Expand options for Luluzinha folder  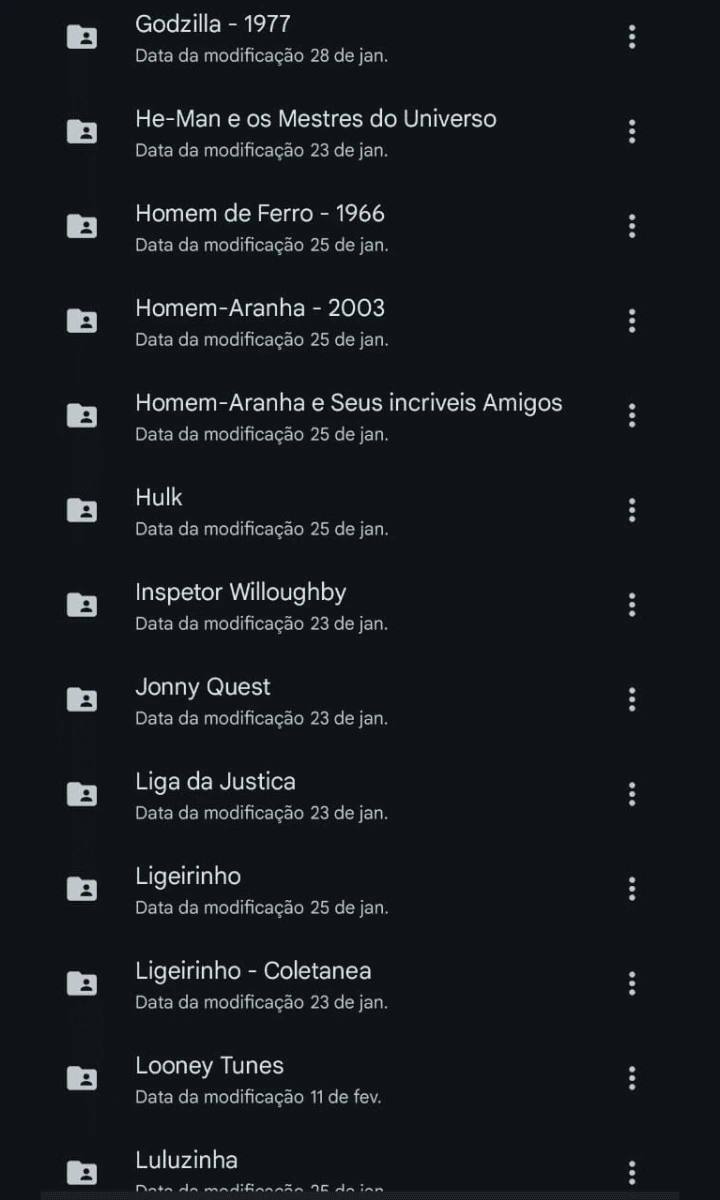tap(632, 1172)
